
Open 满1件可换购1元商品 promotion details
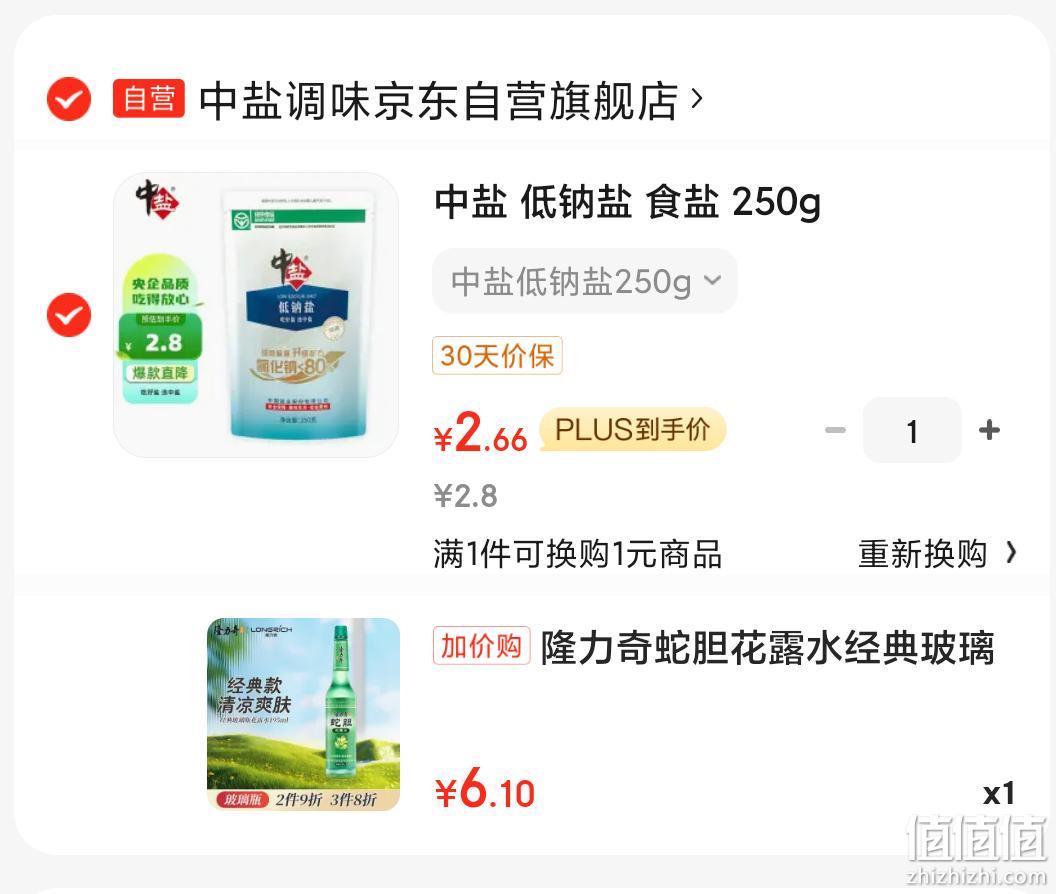click(x=578, y=554)
